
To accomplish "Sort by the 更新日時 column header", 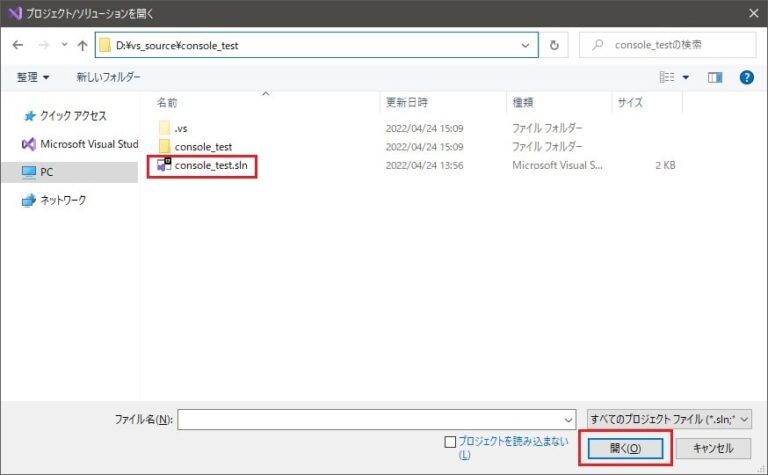I will click(x=406, y=102).
